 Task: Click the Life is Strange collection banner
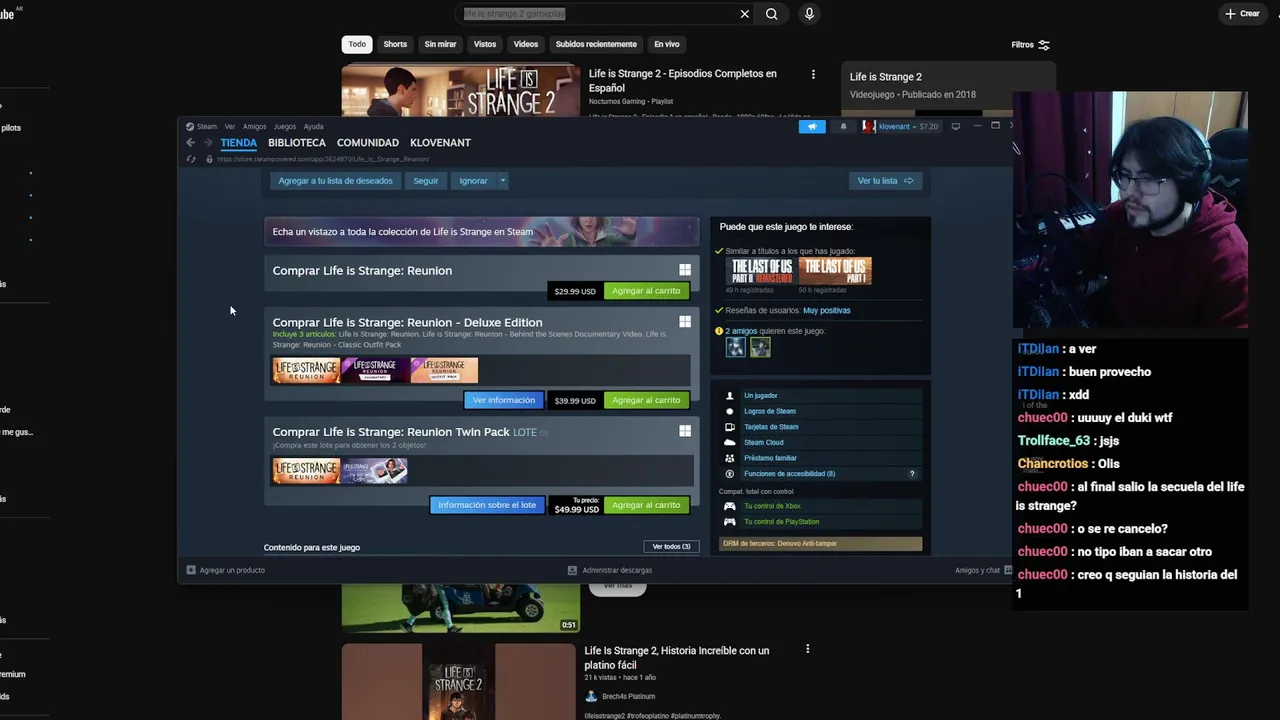(x=481, y=232)
